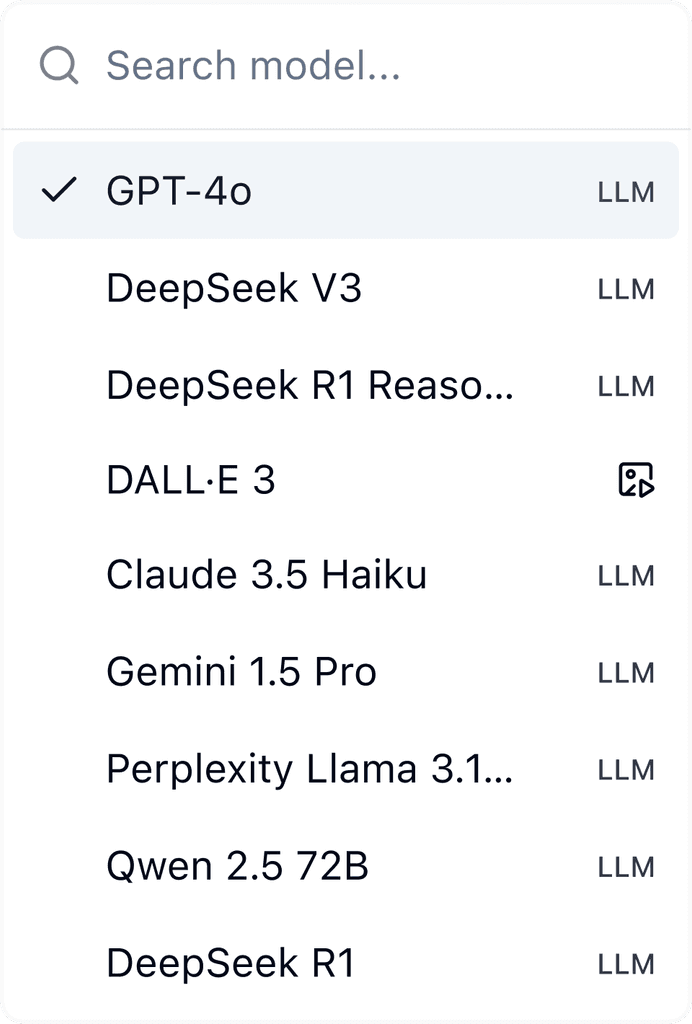Click the LLM tag beside DeepSeek V3
Viewport: 692px width, 1024px height.
click(x=626, y=289)
